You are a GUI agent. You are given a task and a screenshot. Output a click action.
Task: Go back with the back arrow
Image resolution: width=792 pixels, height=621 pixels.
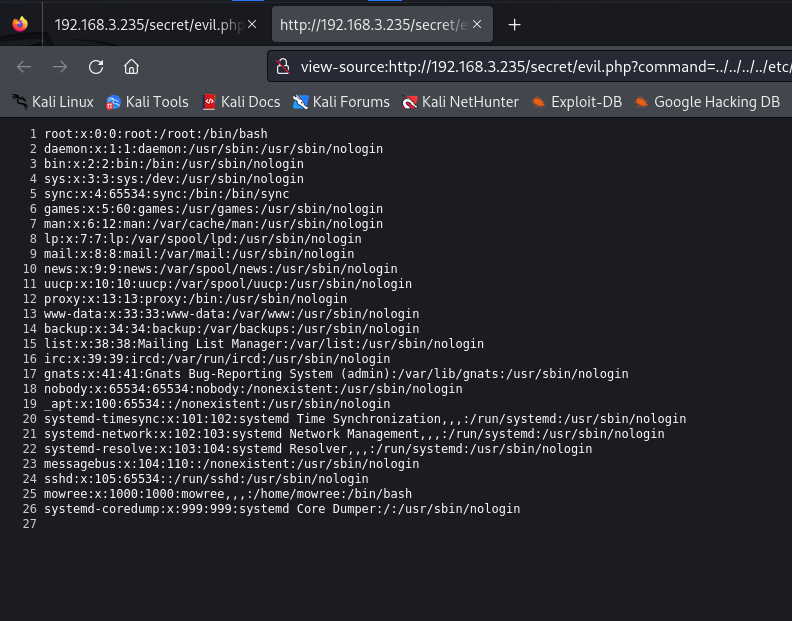(x=24, y=67)
